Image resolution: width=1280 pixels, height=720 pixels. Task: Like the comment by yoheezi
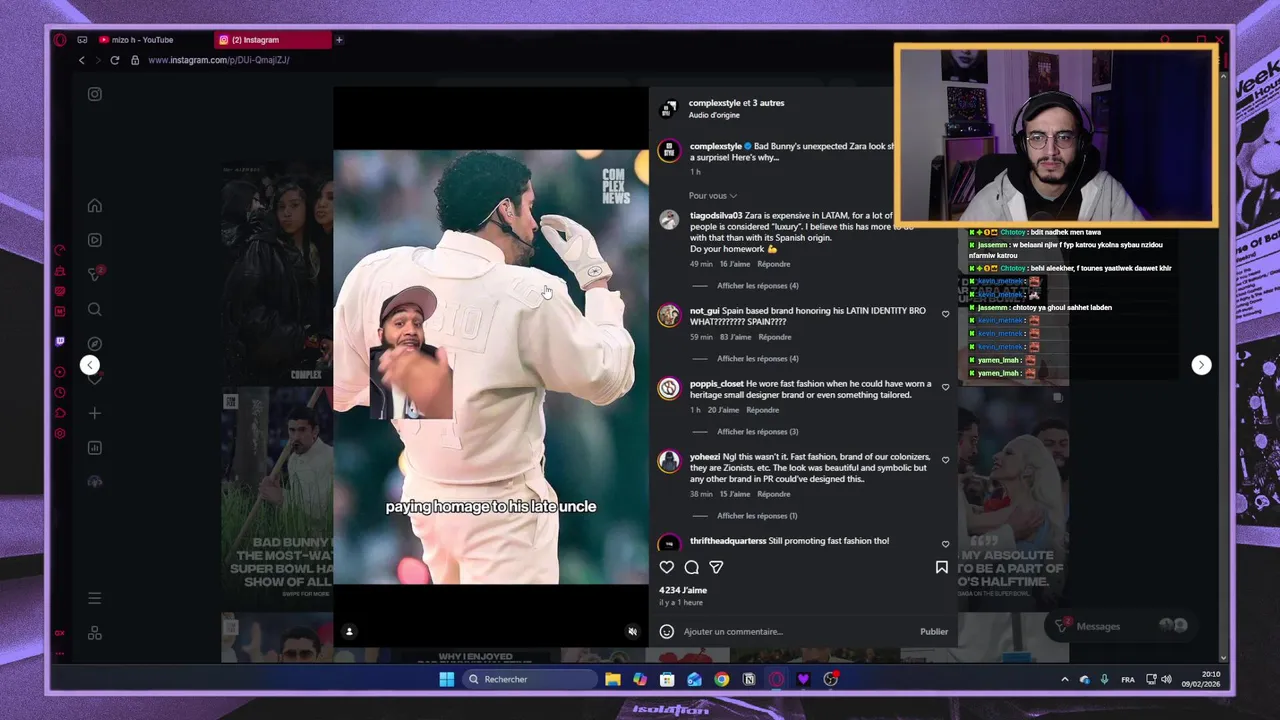[945, 460]
